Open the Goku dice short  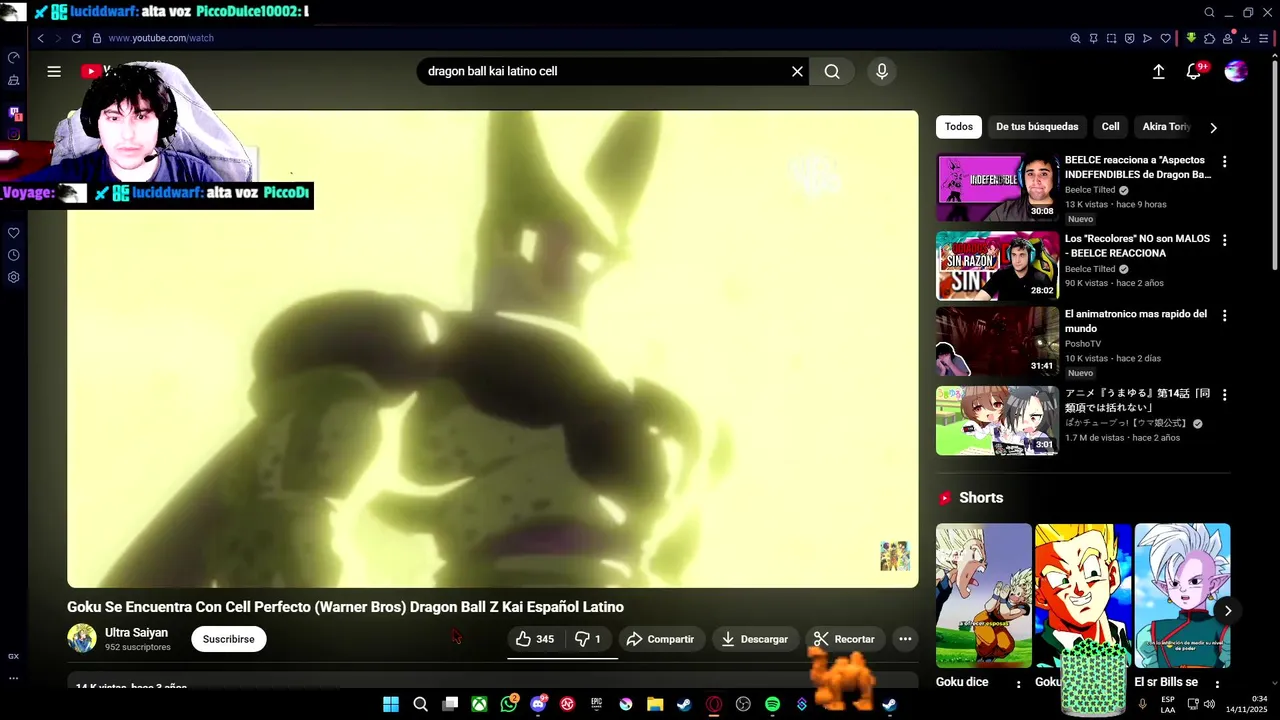click(983, 595)
